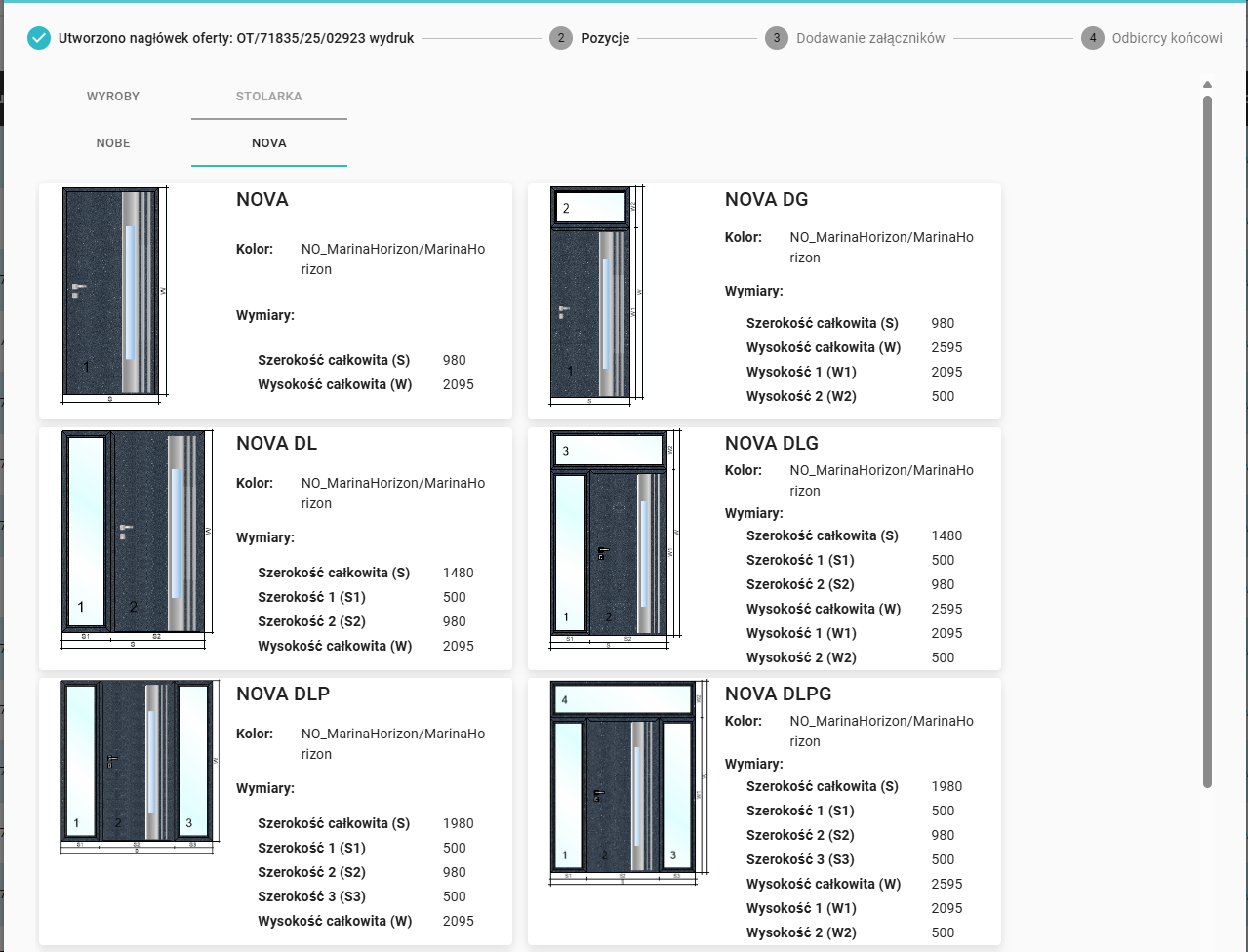Open the NOVA DLP card heading

pyautogui.click(x=283, y=694)
